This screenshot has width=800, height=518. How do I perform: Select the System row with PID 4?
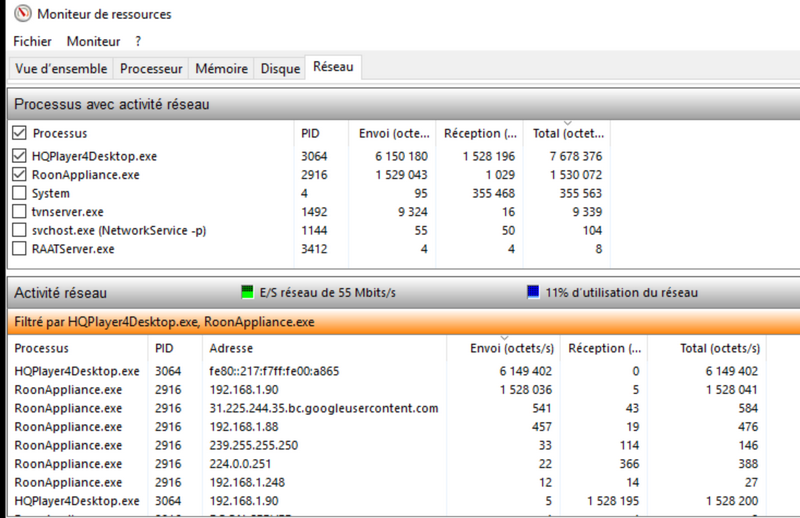(310, 193)
